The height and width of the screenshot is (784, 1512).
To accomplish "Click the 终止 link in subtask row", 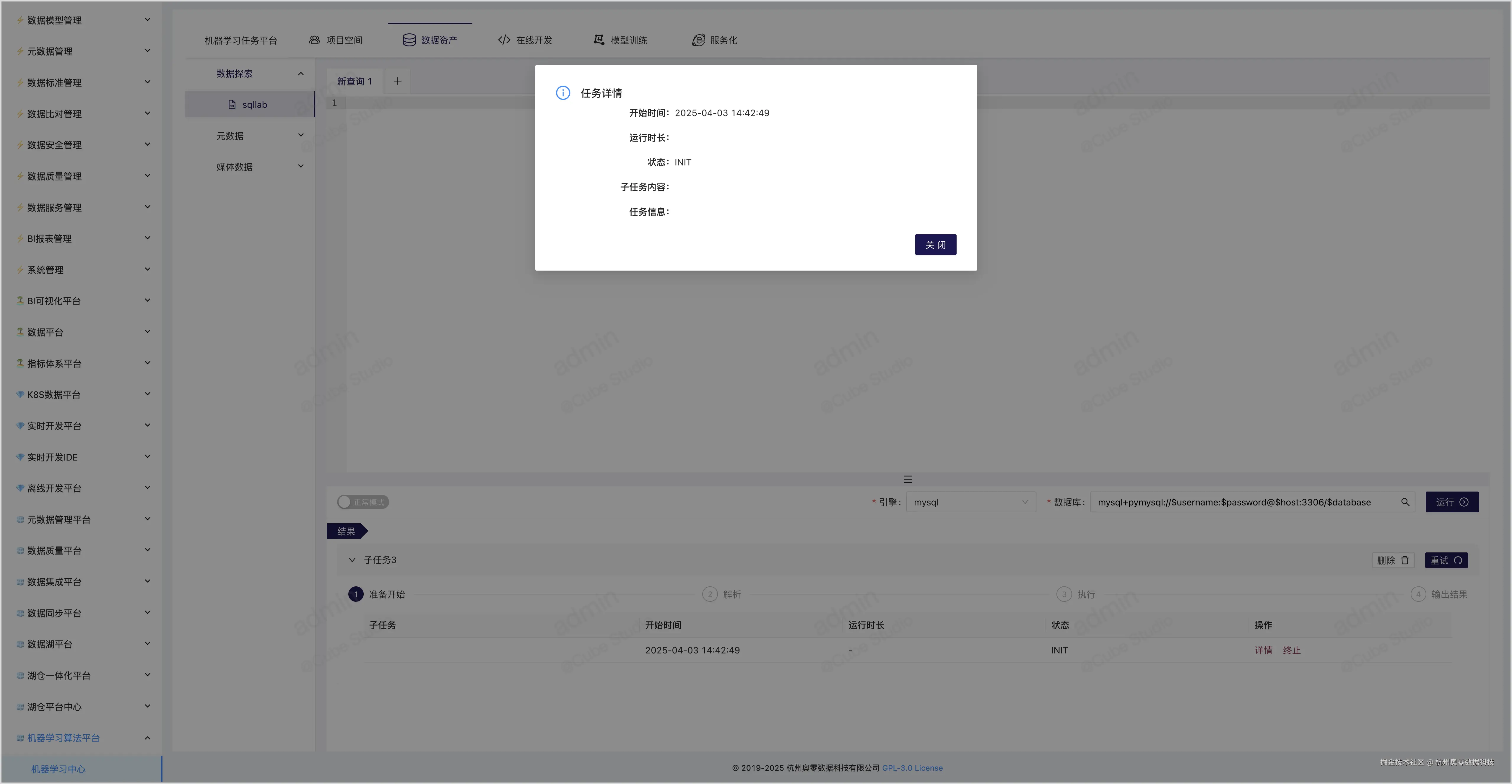I will 1291,650.
